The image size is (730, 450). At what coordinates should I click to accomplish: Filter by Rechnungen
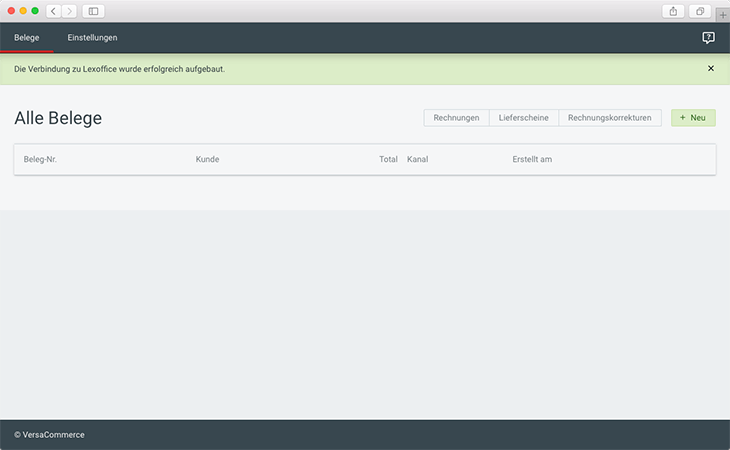456,118
